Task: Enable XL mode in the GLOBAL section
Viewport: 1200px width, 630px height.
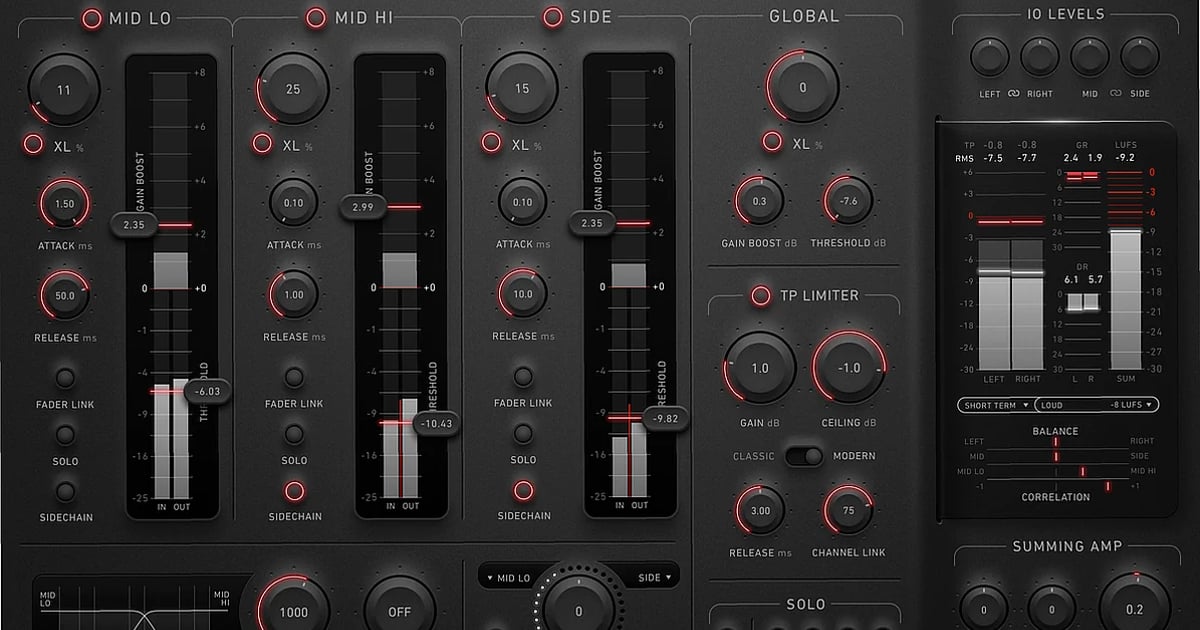Action: pos(772,142)
